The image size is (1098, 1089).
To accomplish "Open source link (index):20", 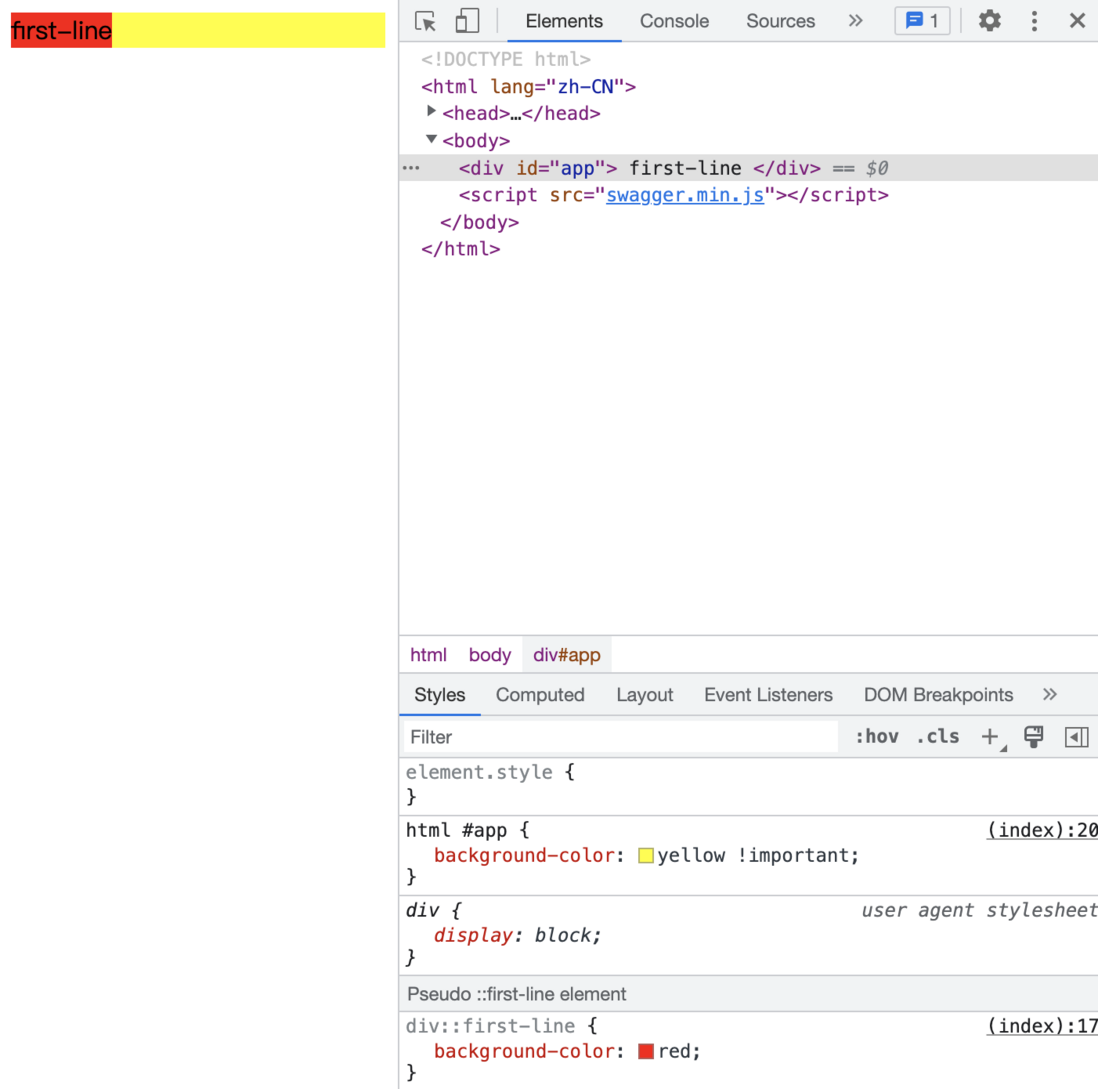I will [1042, 831].
